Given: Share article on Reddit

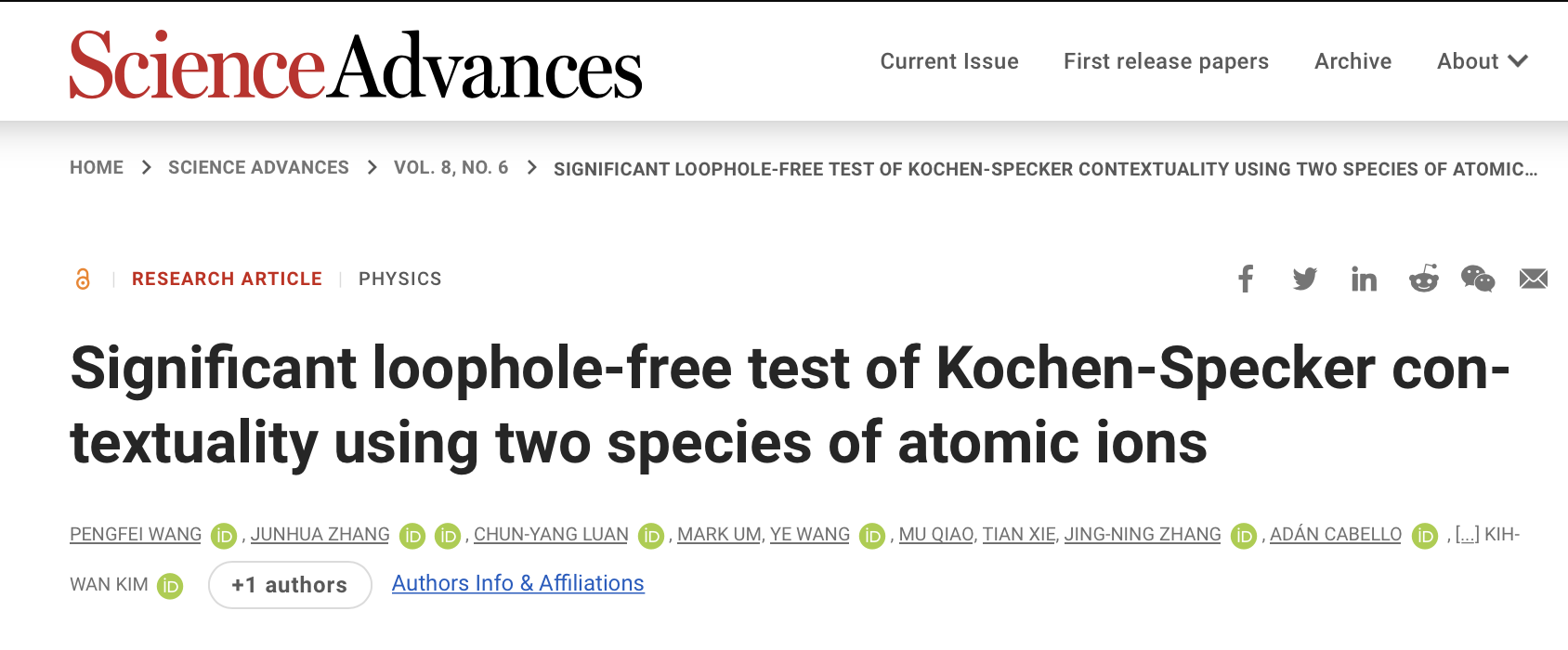Looking at the screenshot, I should (1423, 279).
